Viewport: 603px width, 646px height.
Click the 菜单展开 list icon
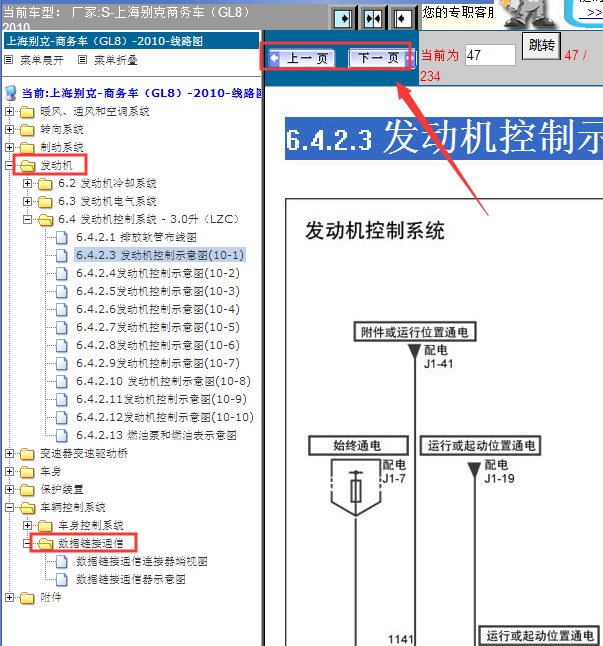9,60
